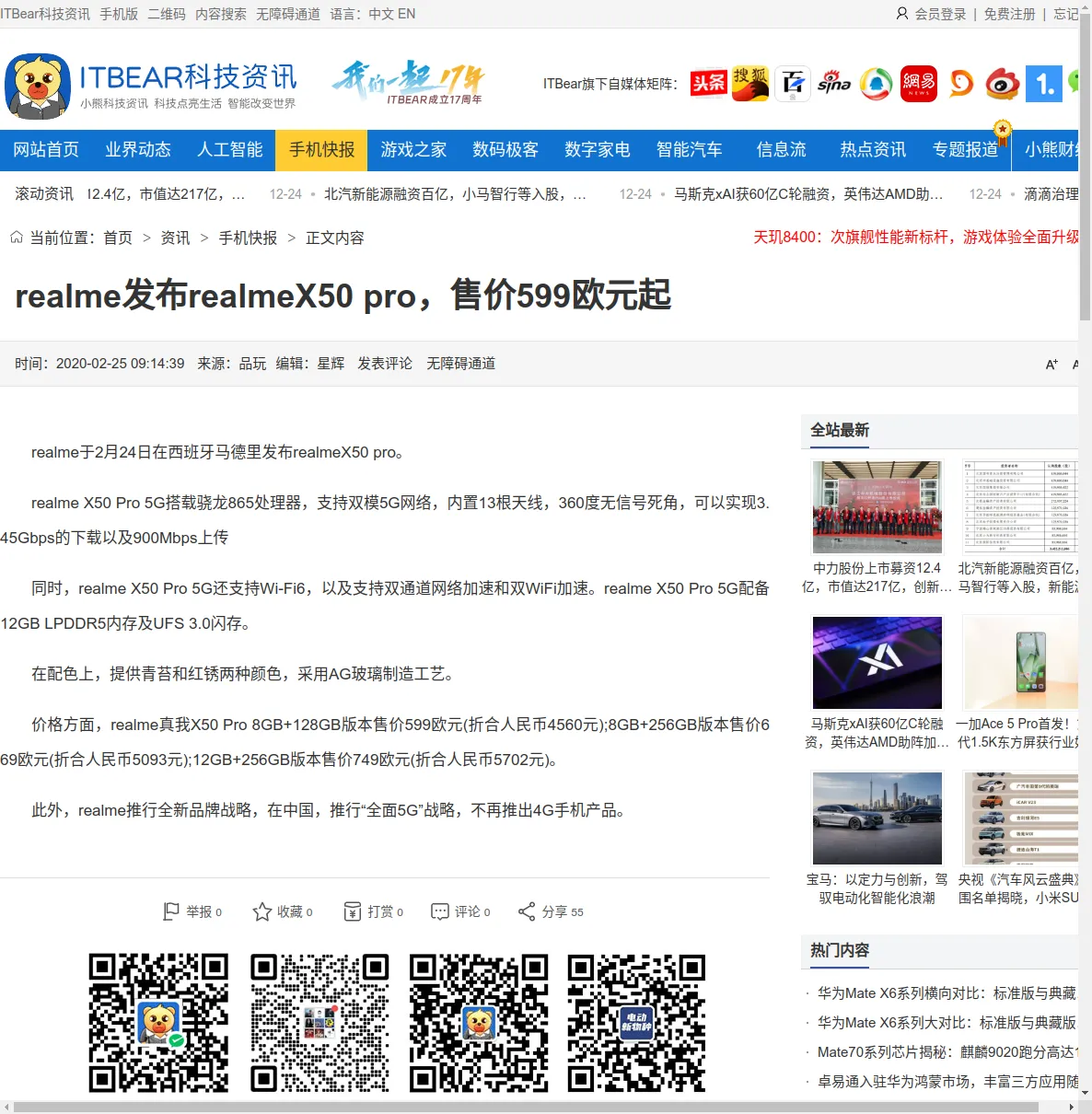Click 无障碍通道 in article meta bar

pyautogui.click(x=460, y=364)
